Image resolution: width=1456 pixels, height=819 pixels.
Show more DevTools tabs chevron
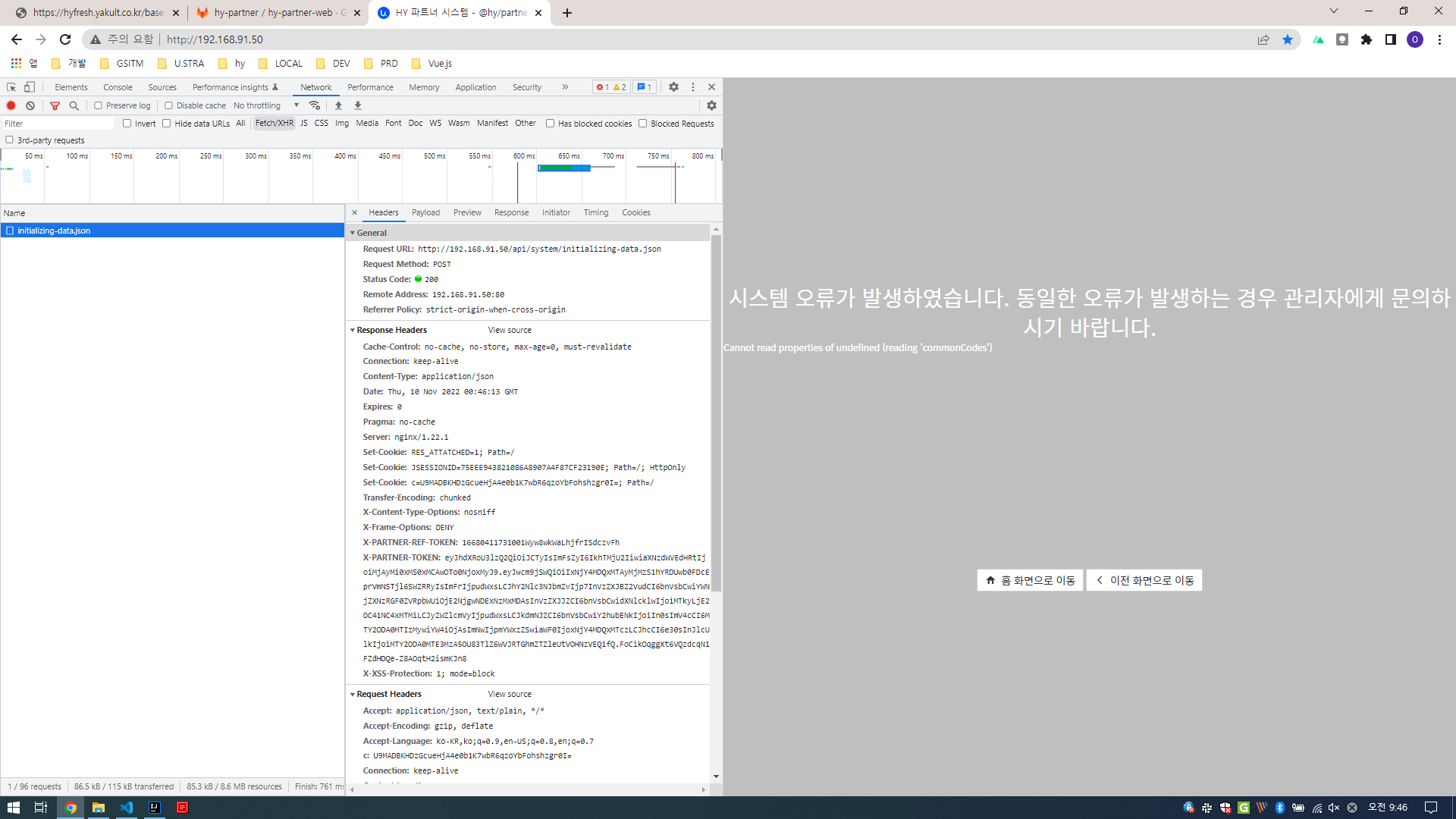tap(565, 87)
